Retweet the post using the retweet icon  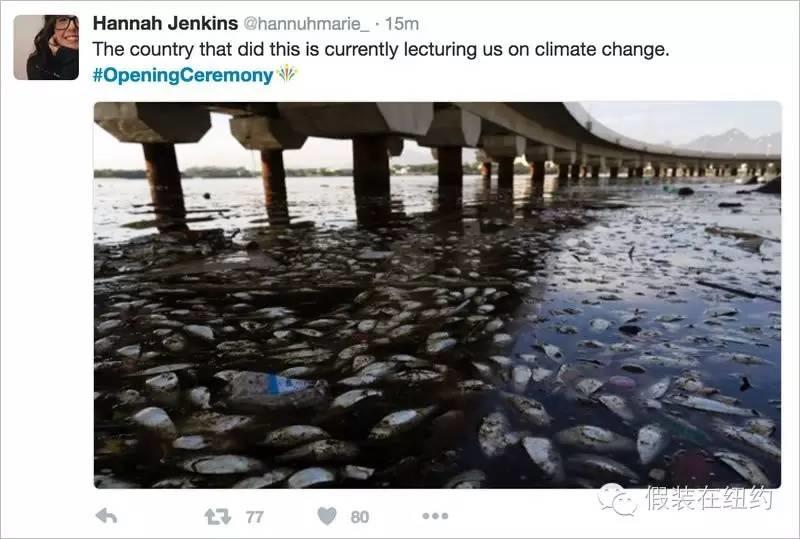[x=217, y=516]
